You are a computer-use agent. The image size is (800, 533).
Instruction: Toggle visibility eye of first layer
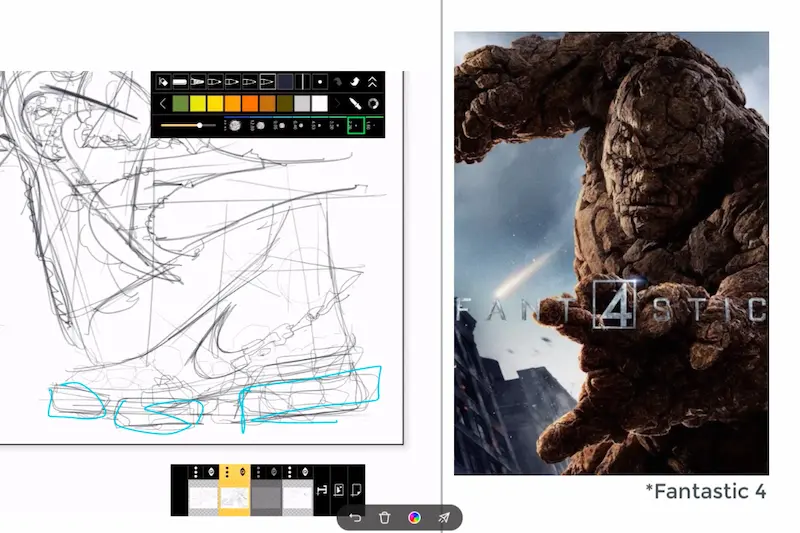[211, 472]
